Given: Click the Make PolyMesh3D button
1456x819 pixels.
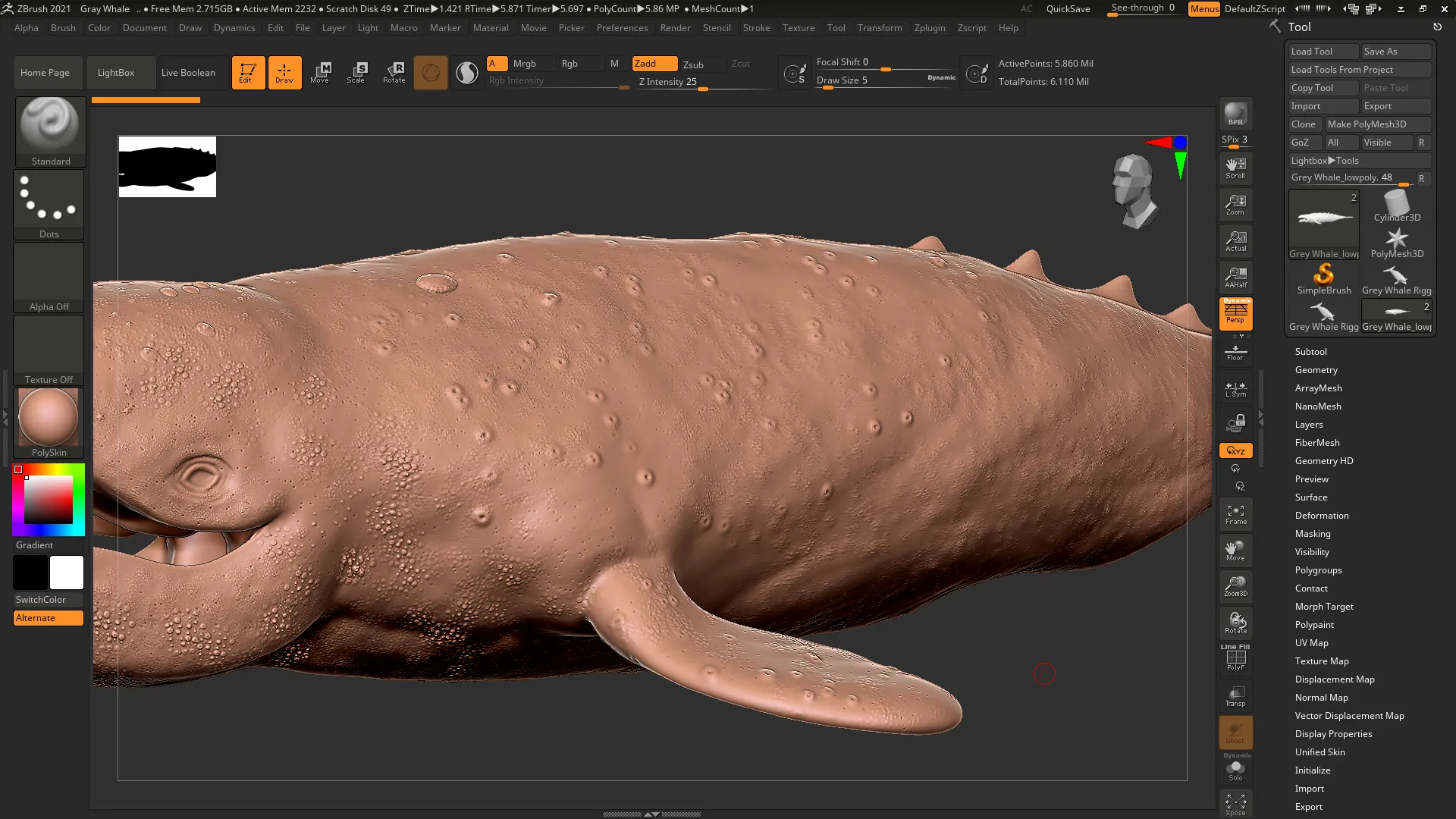Looking at the screenshot, I should (x=1377, y=124).
